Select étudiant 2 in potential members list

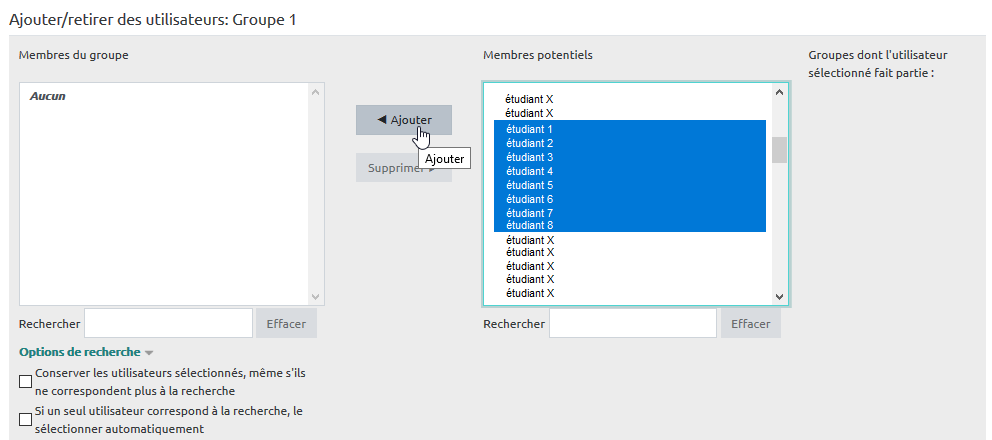point(529,143)
